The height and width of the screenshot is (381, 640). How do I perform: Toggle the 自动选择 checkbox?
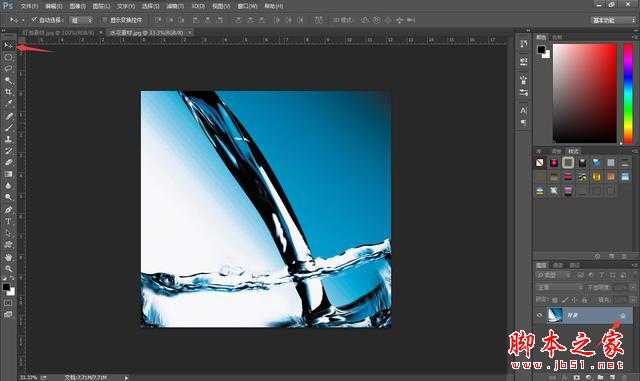(34, 20)
